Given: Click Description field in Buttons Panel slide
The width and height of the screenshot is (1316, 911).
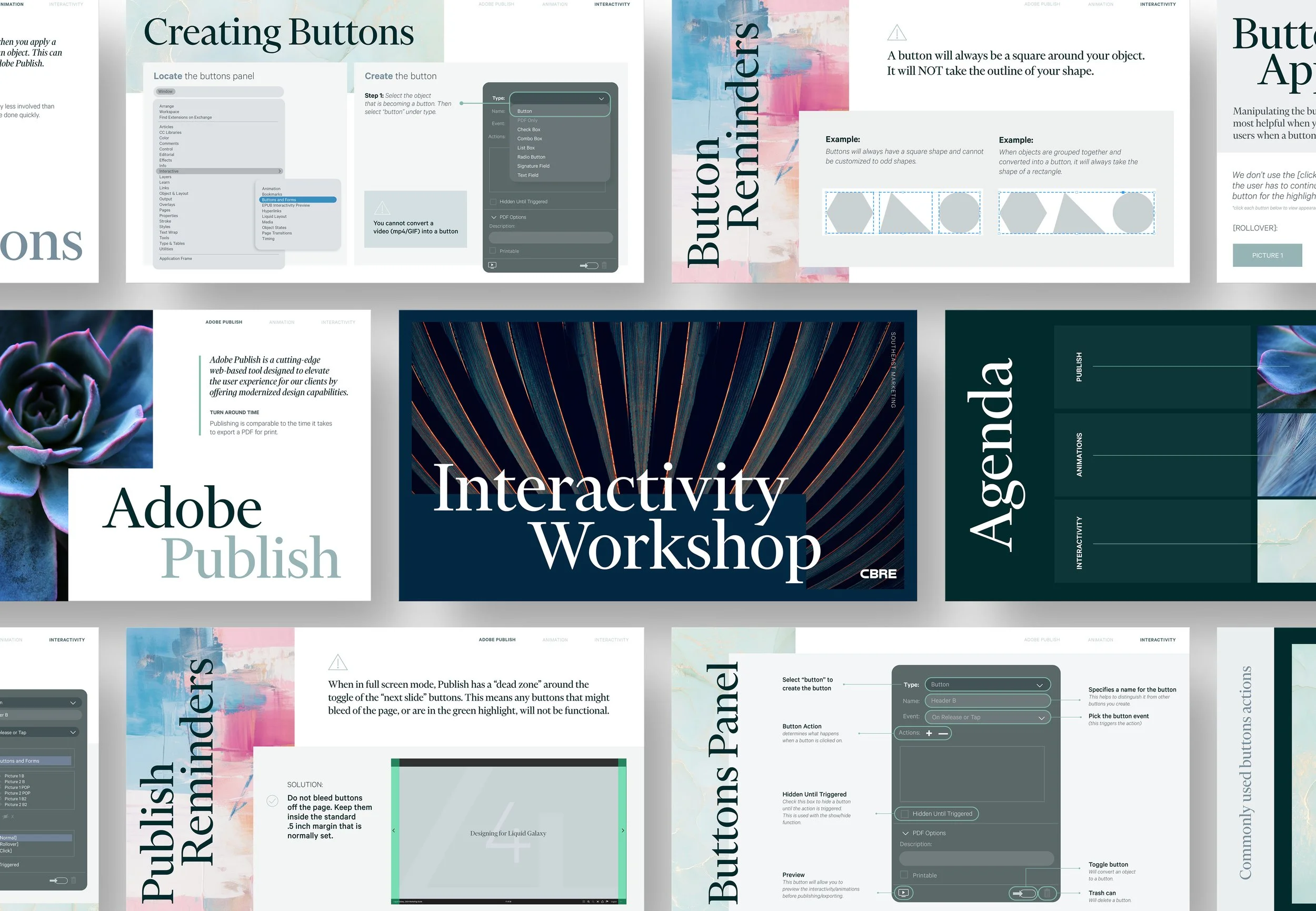Looking at the screenshot, I should 976,858.
